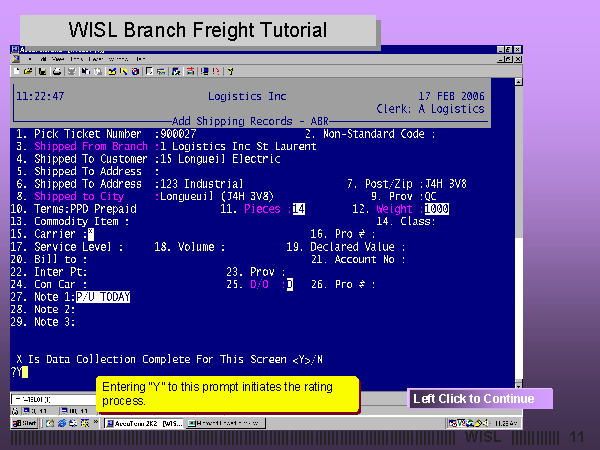Click the highlighted Pieces value 14
600x450 pixels.
[298, 209]
